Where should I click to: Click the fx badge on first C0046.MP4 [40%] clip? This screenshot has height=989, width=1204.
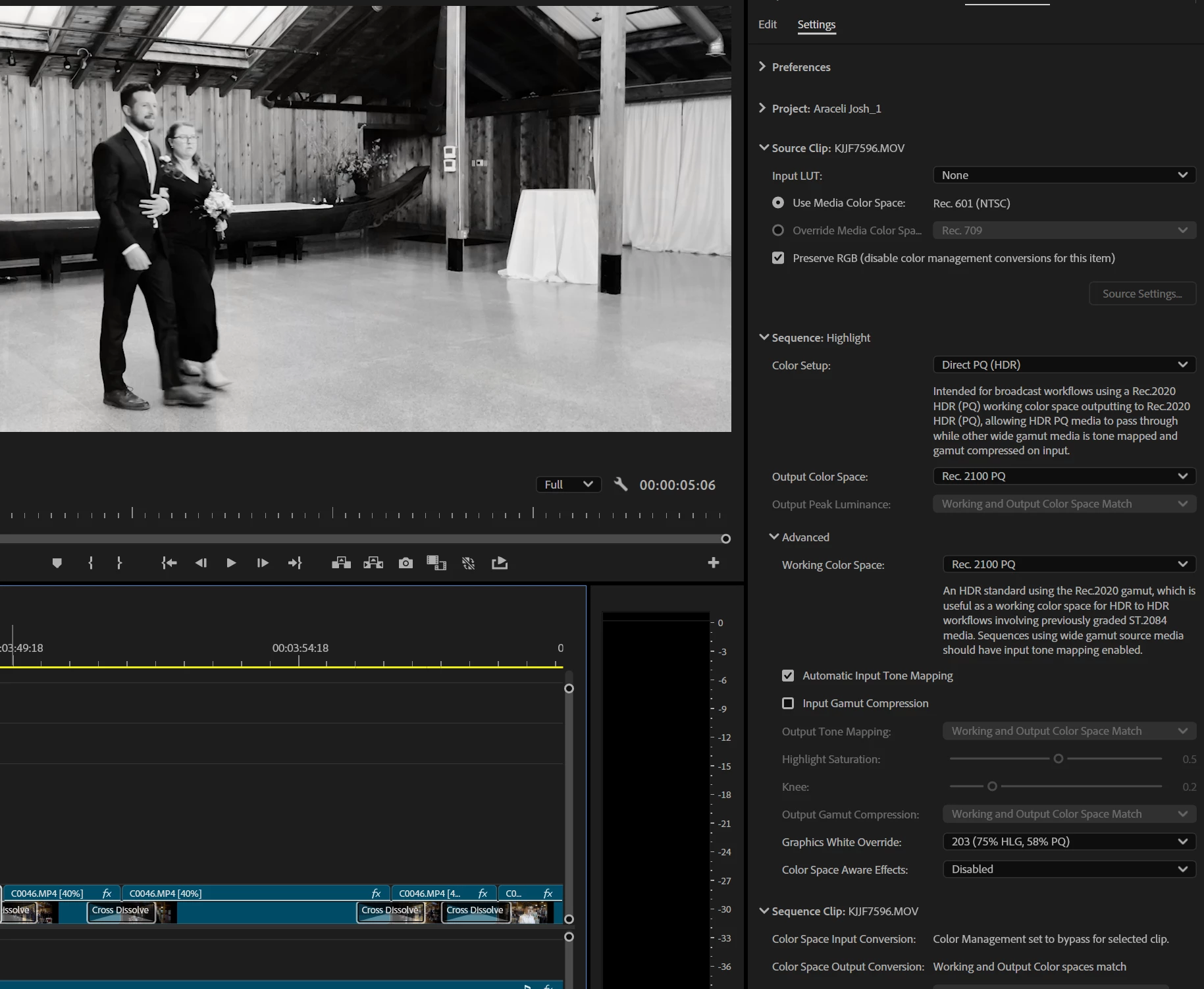pyautogui.click(x=107, y=894)
